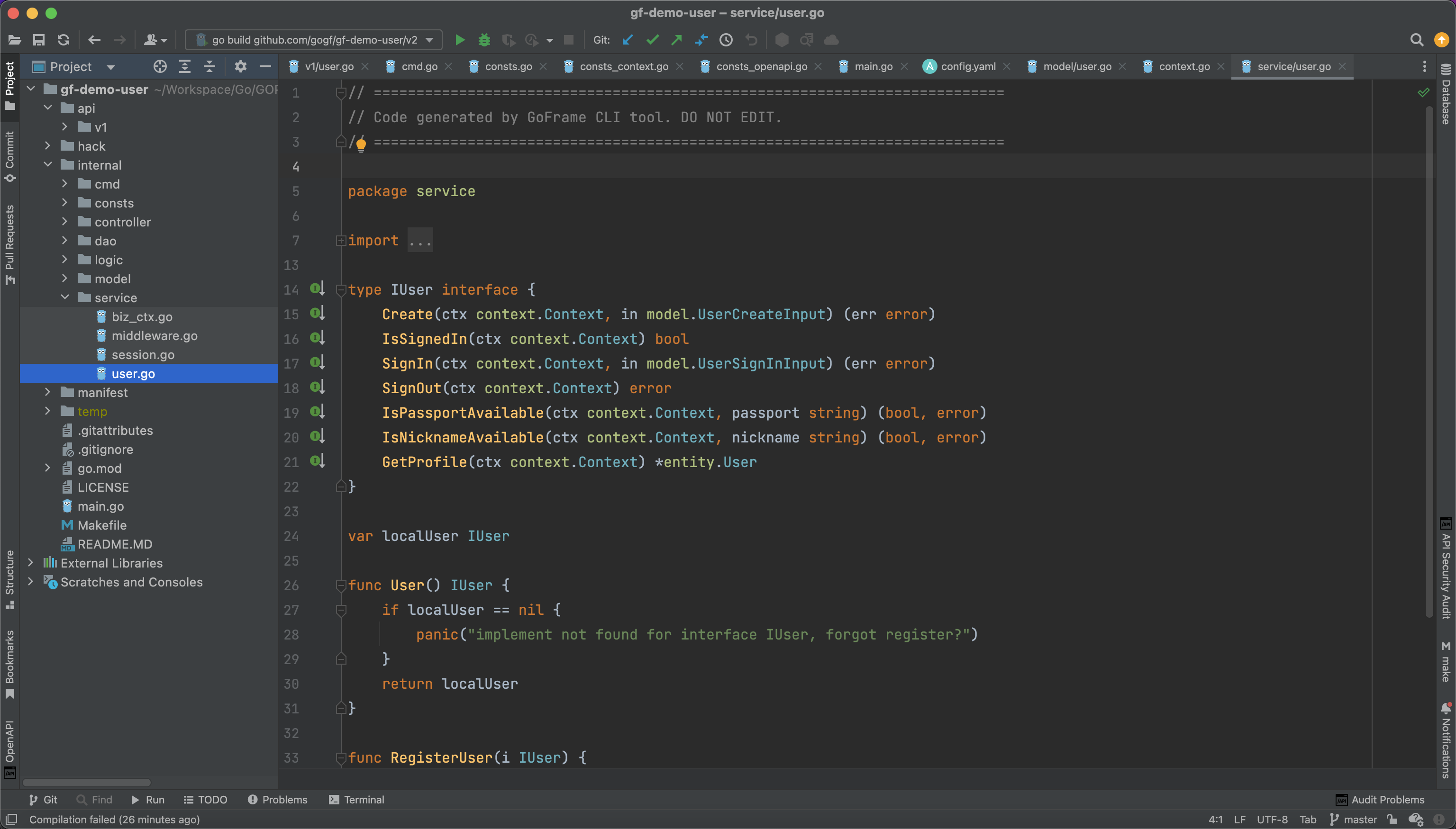Screen dimensions: 1456x829
Task: Click Git Update Project arrow icon
Action: click(x=628, y=40)
